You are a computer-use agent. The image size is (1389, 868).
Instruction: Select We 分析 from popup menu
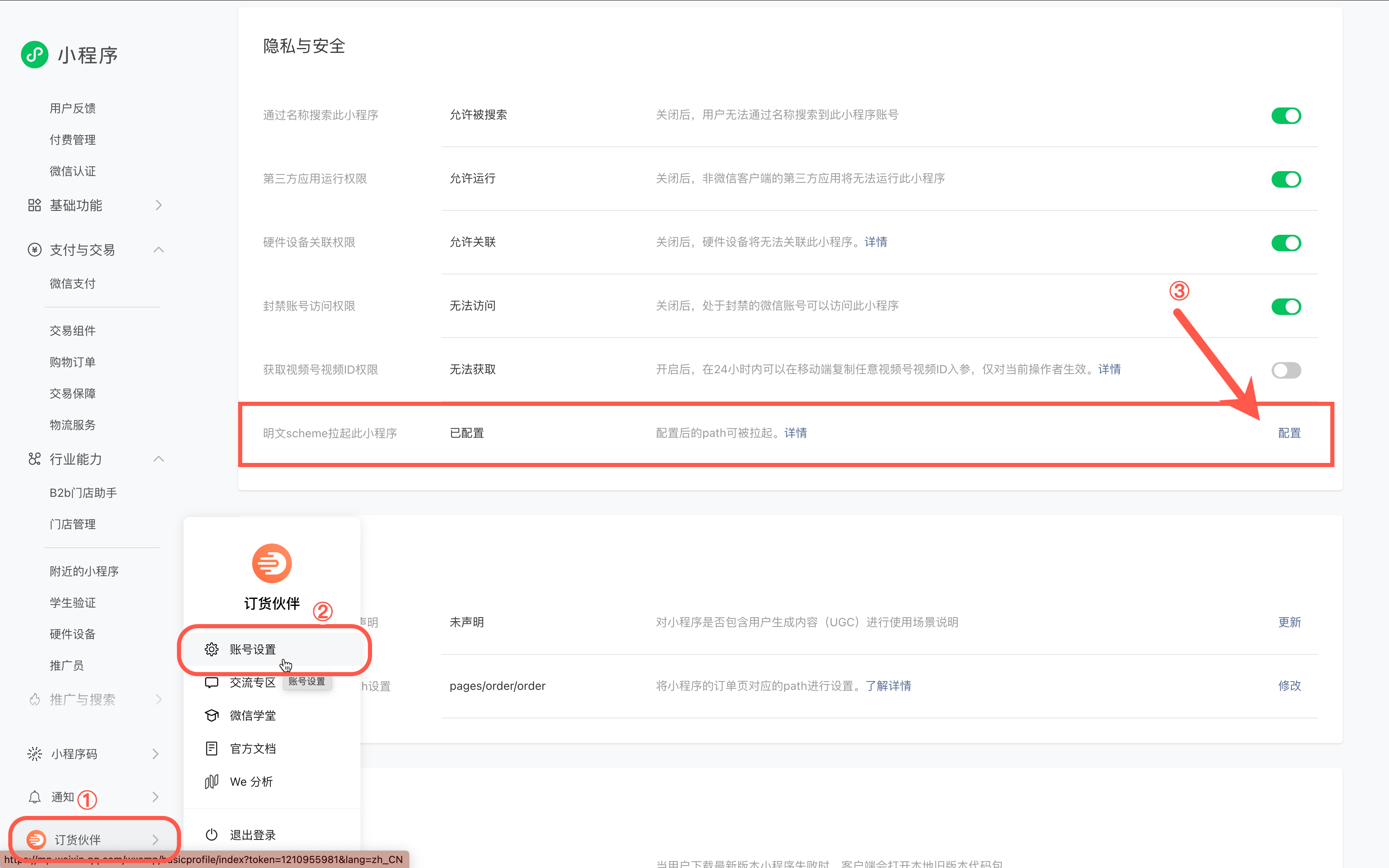point(251,781)
